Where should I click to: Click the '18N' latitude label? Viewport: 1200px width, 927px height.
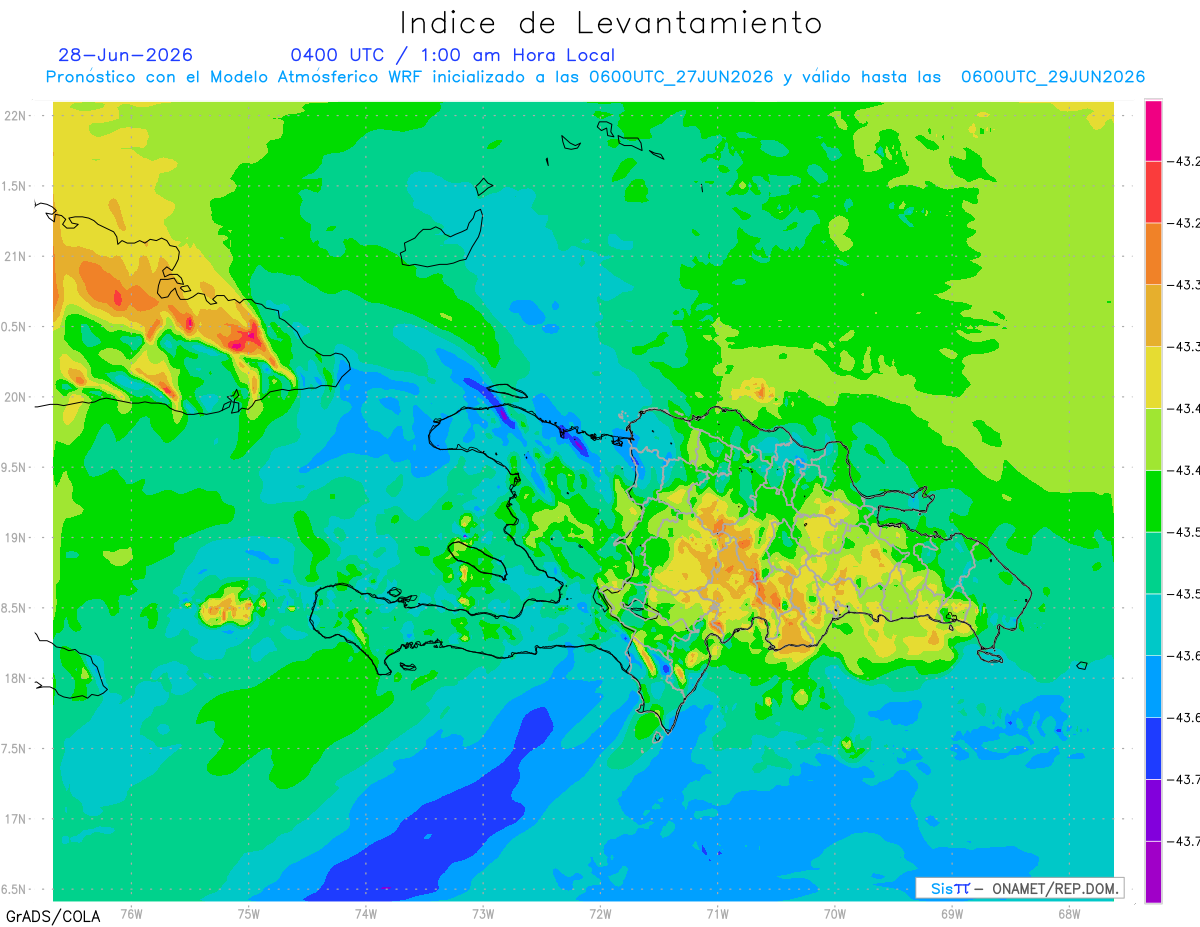(x=17, y=678)
